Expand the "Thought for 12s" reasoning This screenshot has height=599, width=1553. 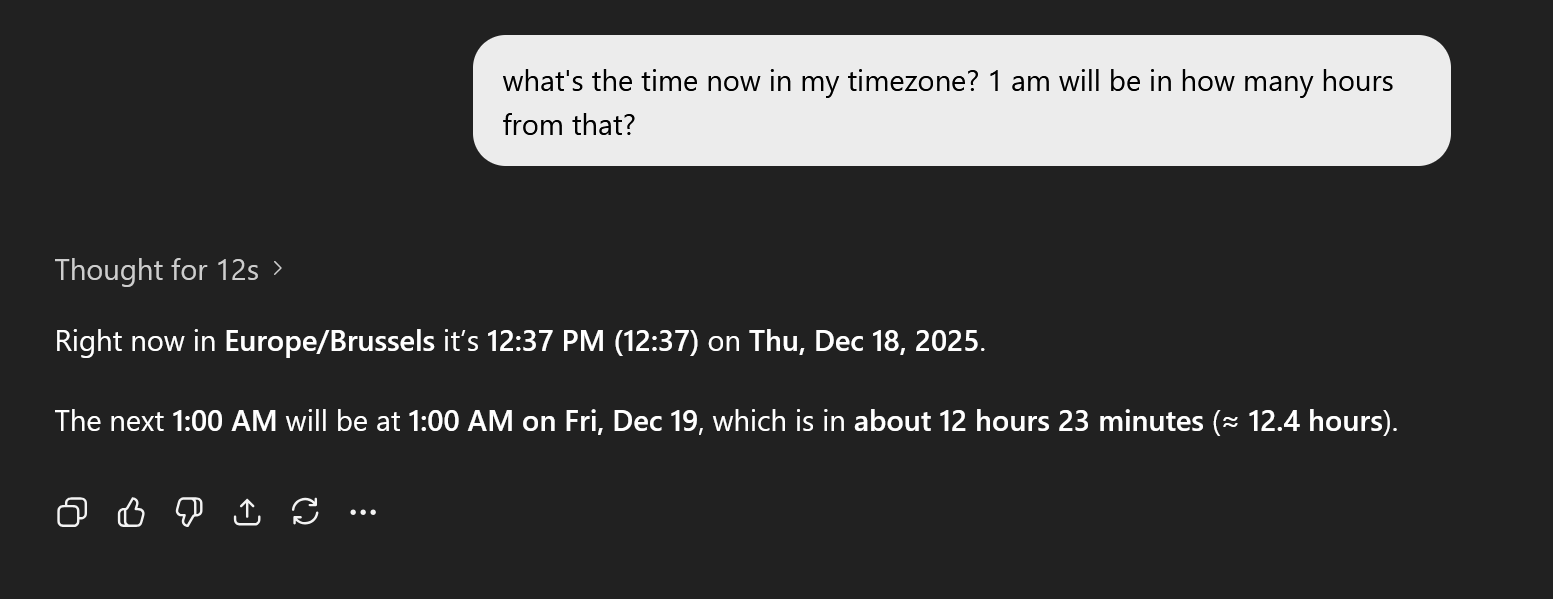(x=157, y=270)
